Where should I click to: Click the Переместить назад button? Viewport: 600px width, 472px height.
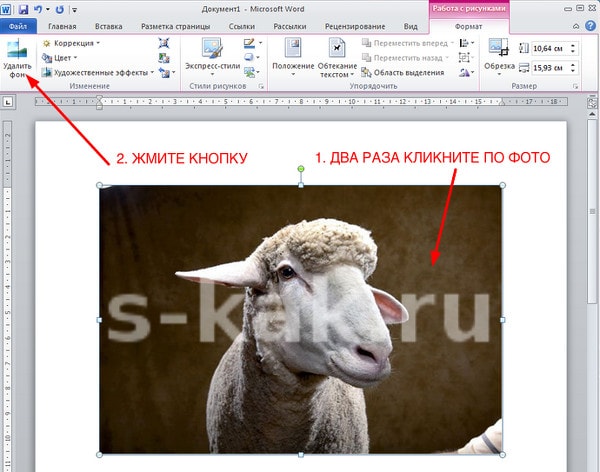coord(405,58)
